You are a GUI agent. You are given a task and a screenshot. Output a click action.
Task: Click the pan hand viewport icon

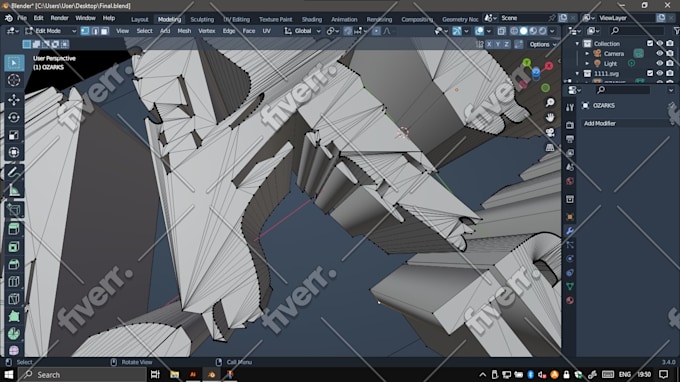pos(550,118)
